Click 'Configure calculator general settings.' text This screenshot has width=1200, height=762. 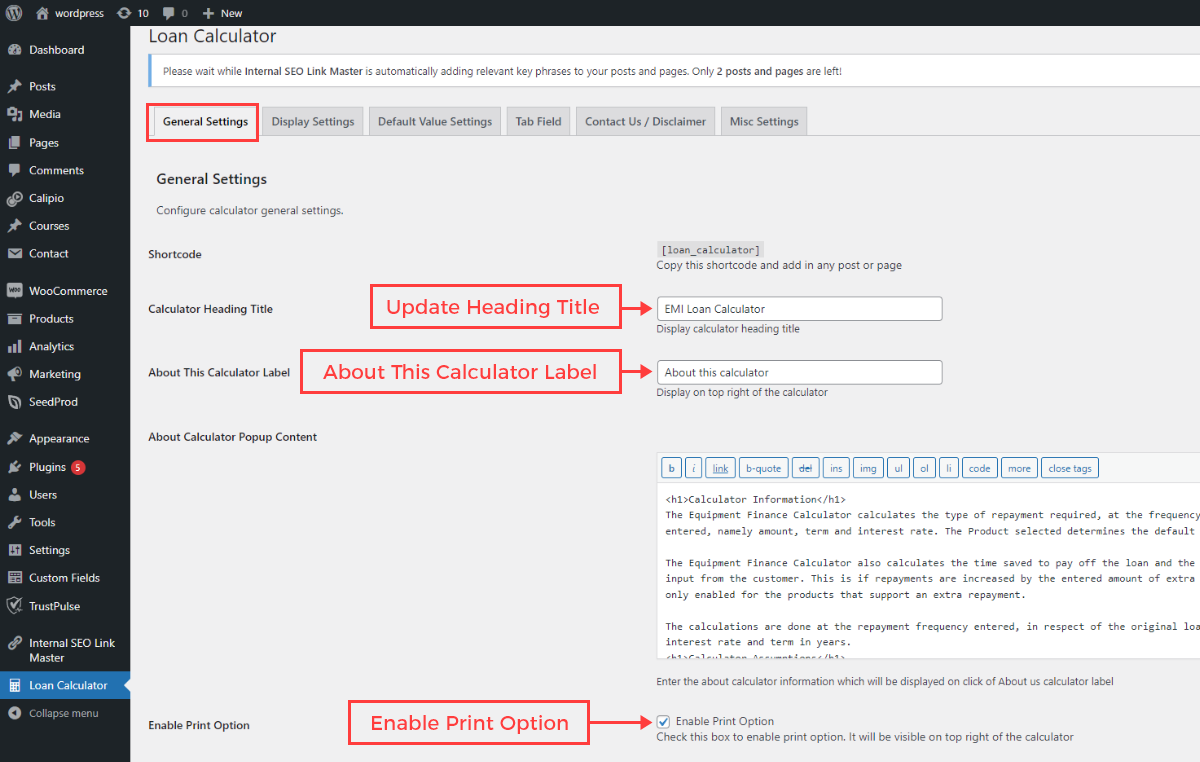point(250,211)
